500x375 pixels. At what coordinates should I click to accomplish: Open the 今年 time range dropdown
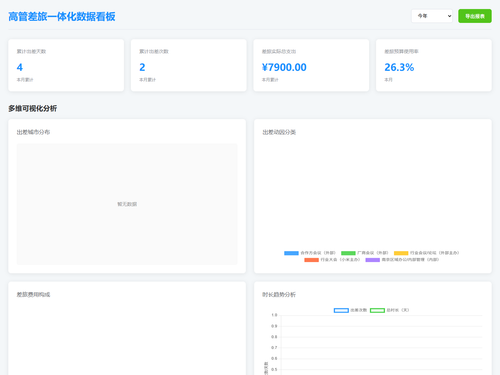point(432,16)
